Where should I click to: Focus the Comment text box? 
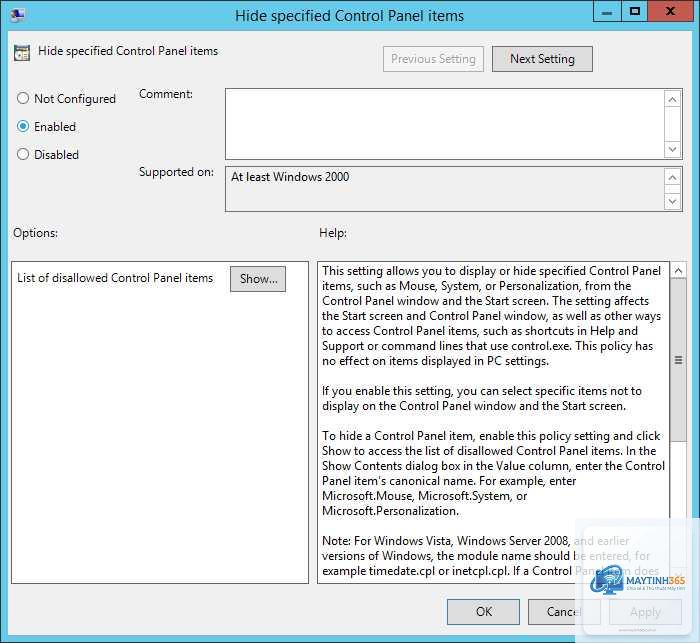445,124
